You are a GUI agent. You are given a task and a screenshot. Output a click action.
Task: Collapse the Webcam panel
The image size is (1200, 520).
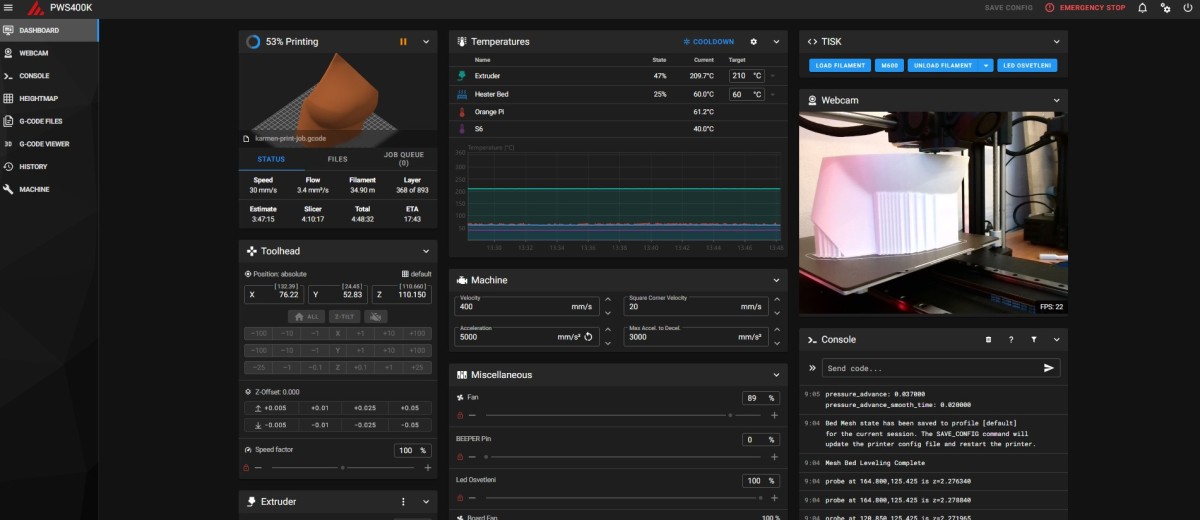[x=1057, y=101]
